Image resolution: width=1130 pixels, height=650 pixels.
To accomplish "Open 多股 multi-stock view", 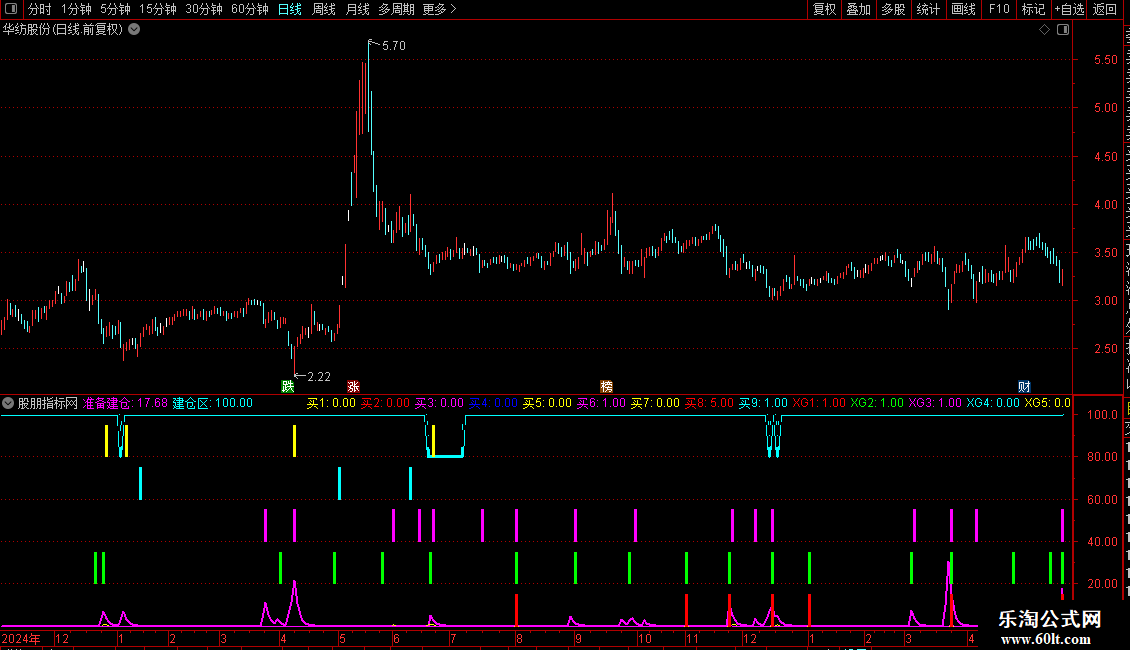I will point(893,9).
